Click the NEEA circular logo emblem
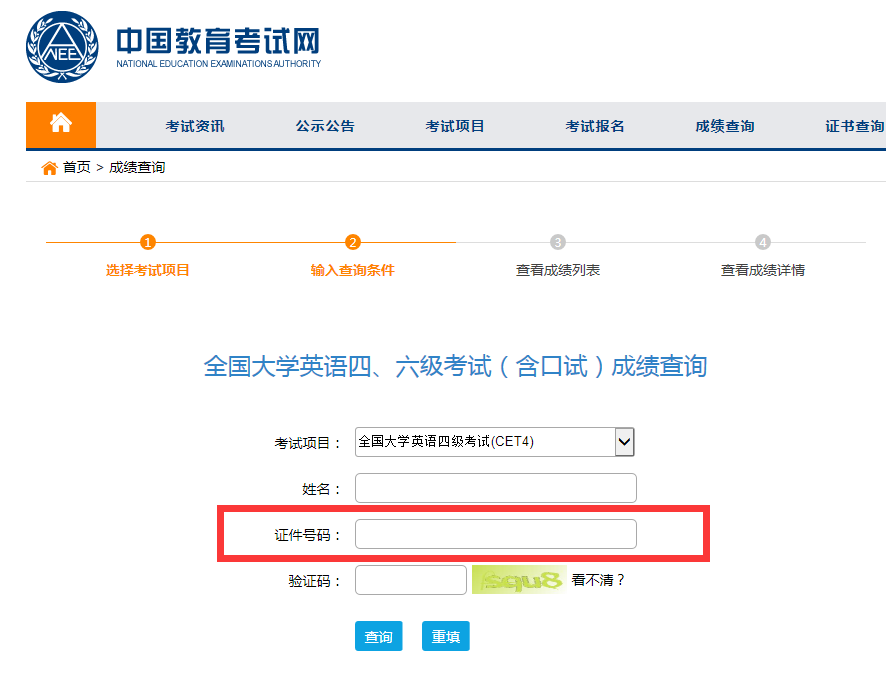This screenshot has height=692, width=886. [62, 47]
